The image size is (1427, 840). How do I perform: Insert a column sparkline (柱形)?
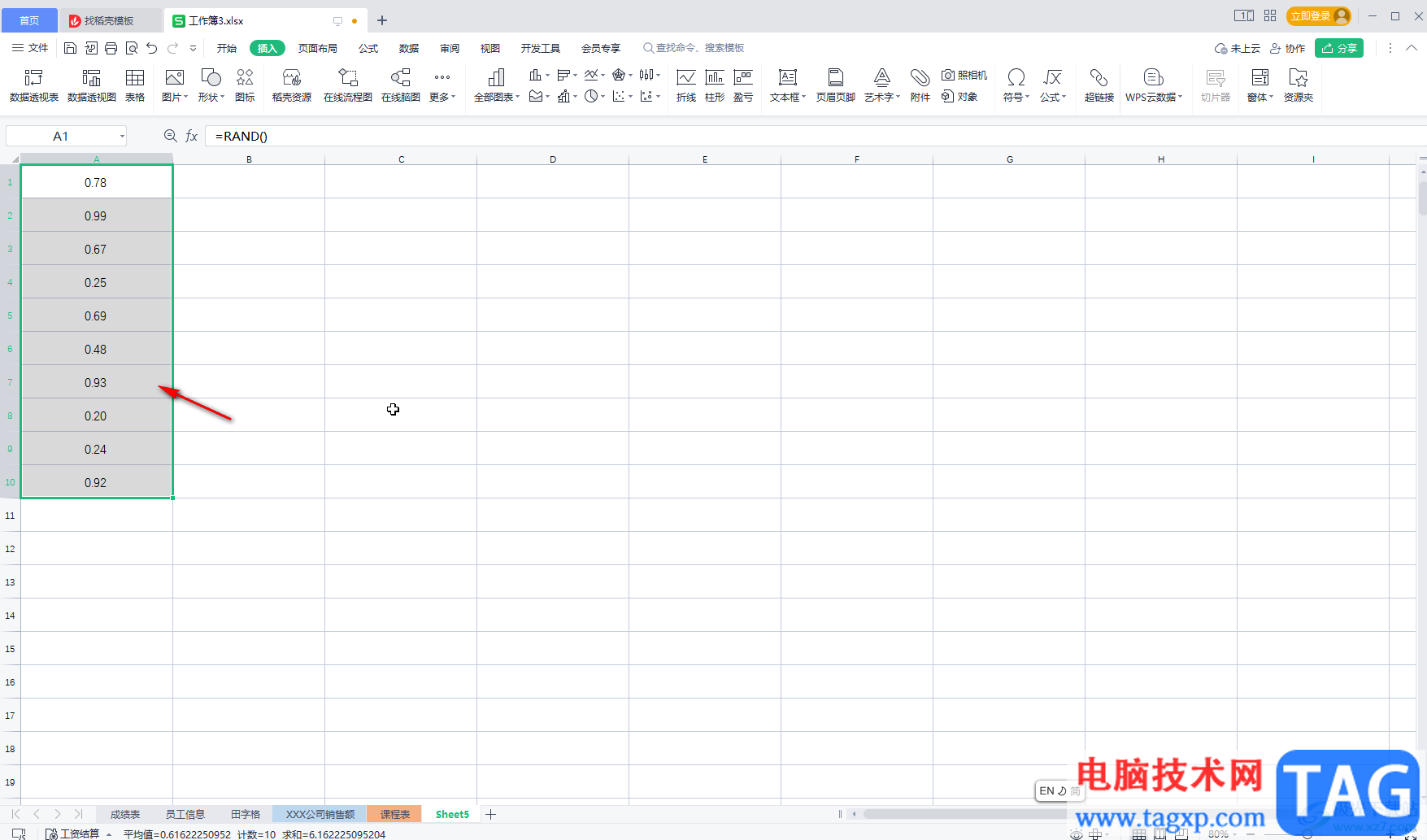715,85
